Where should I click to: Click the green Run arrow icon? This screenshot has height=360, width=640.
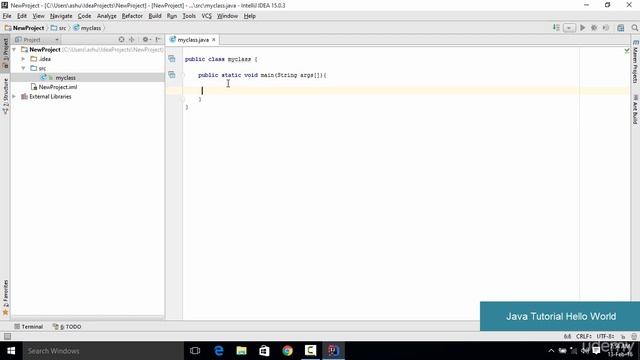582,28
